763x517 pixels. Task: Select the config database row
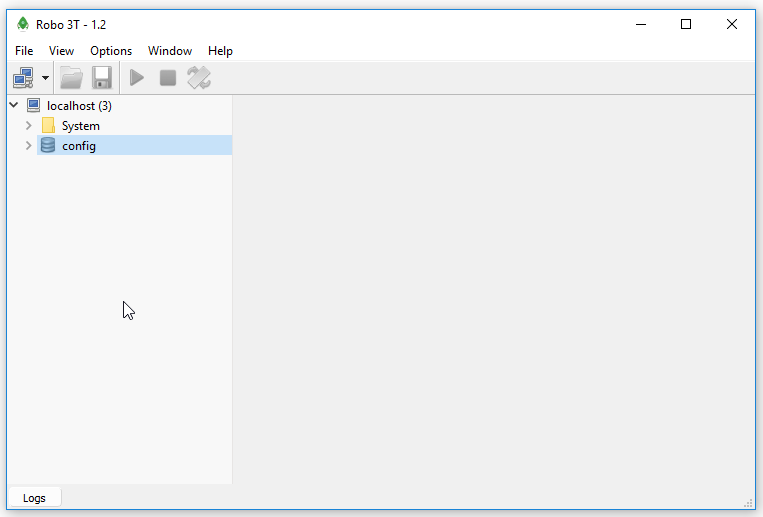[x=134, y=146]
